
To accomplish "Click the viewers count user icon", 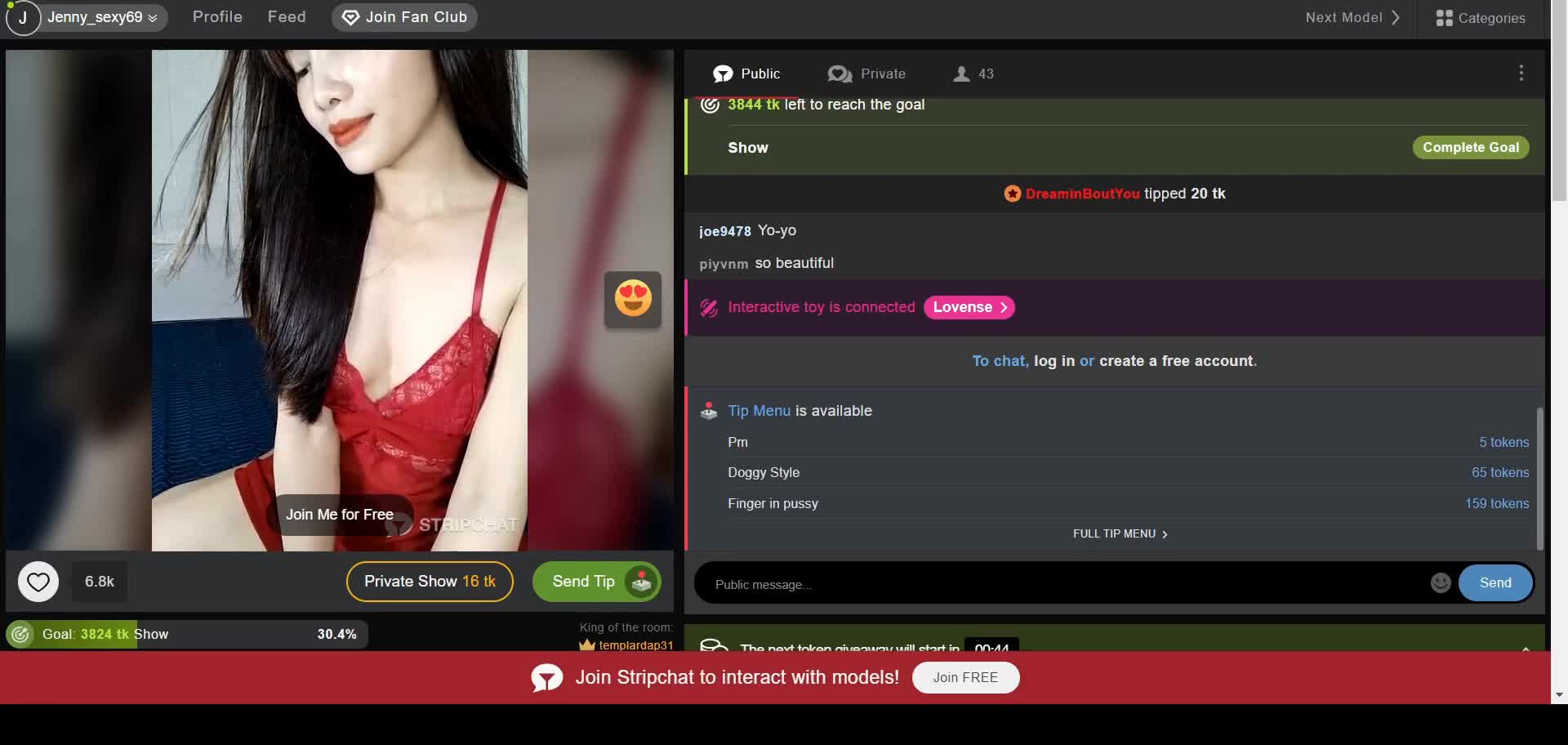I will point(962,74).
